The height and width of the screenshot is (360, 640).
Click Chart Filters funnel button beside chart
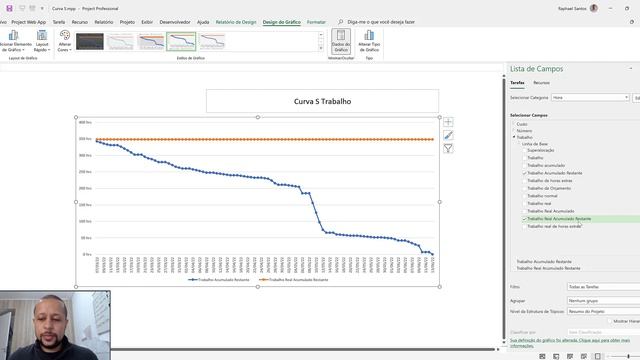click(x=448, y=148)
